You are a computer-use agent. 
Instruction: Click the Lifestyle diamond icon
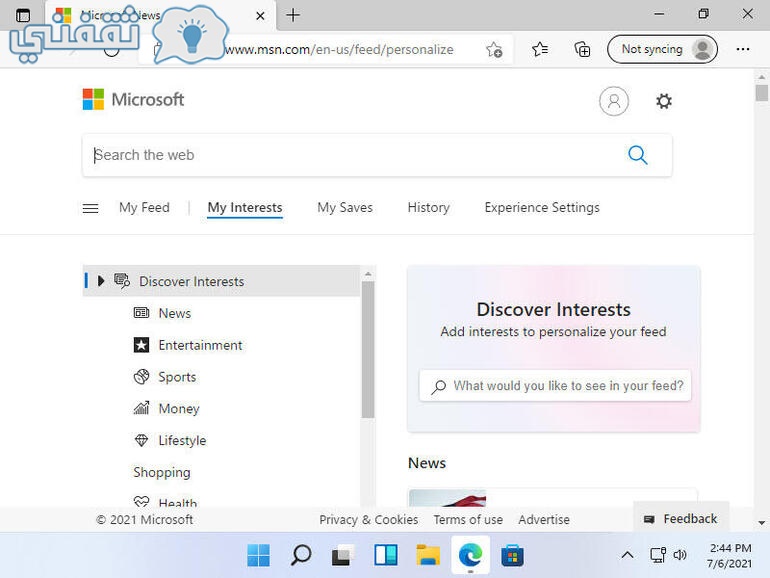pyautogui.click(x=141, y=440)
